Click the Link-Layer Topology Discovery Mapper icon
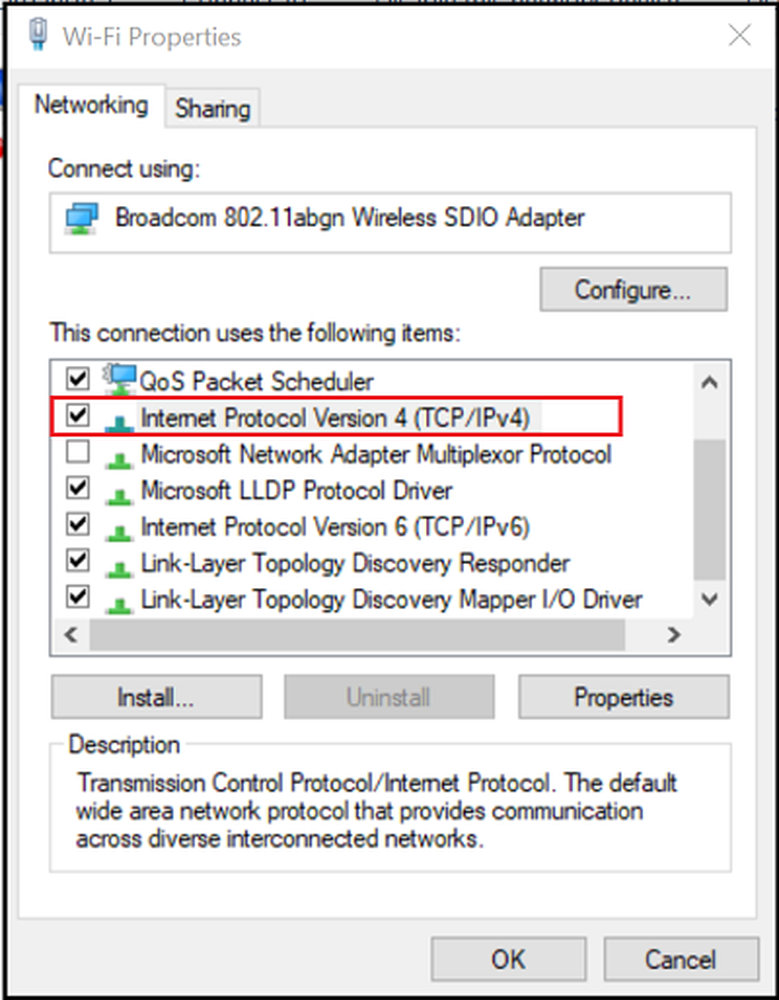 coord(120,601)
